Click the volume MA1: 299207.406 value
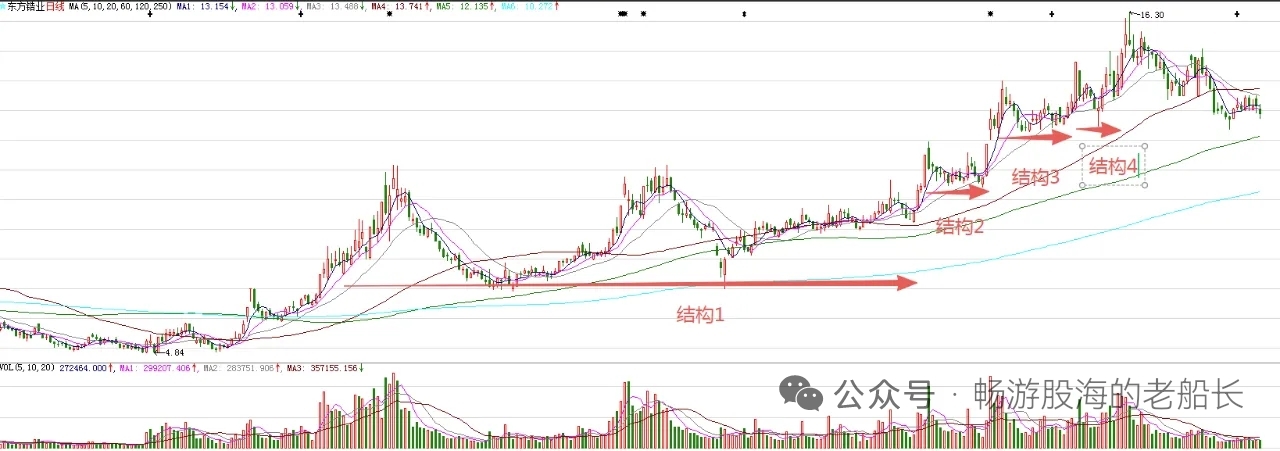The height and width of the screenshot is (451, 1280). [x=156, y=368]
